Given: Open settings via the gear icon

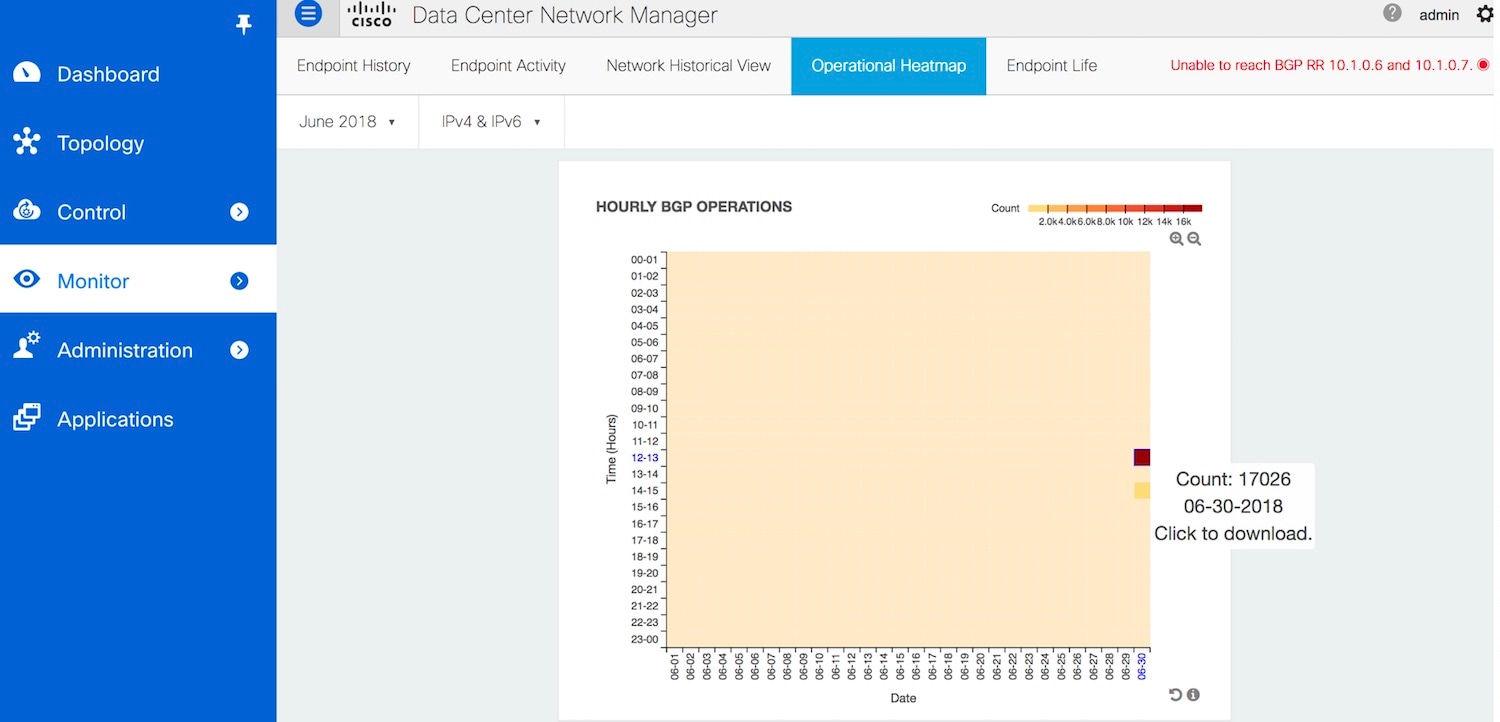Looking at the screenshot, I should (1486, 14).
